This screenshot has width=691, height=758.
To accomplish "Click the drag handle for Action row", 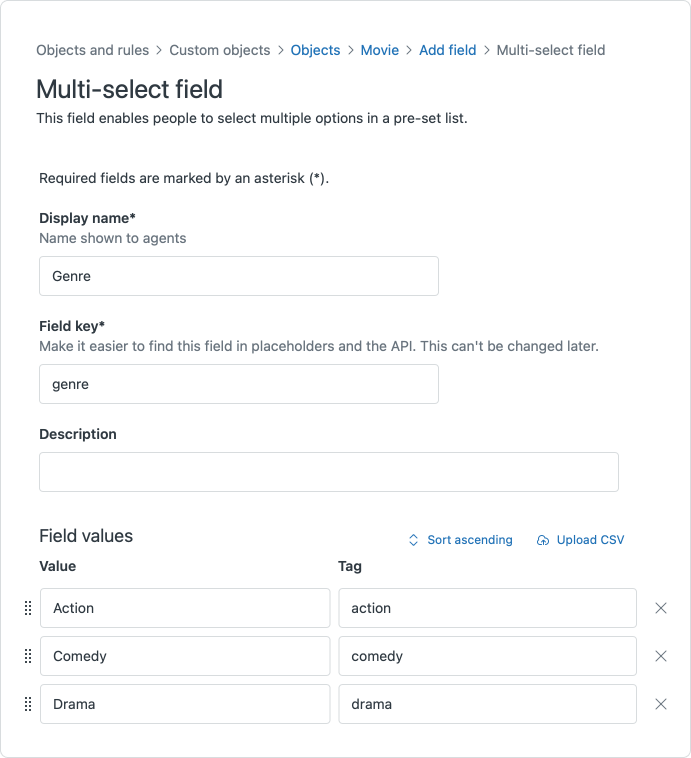I will (28, 608).
